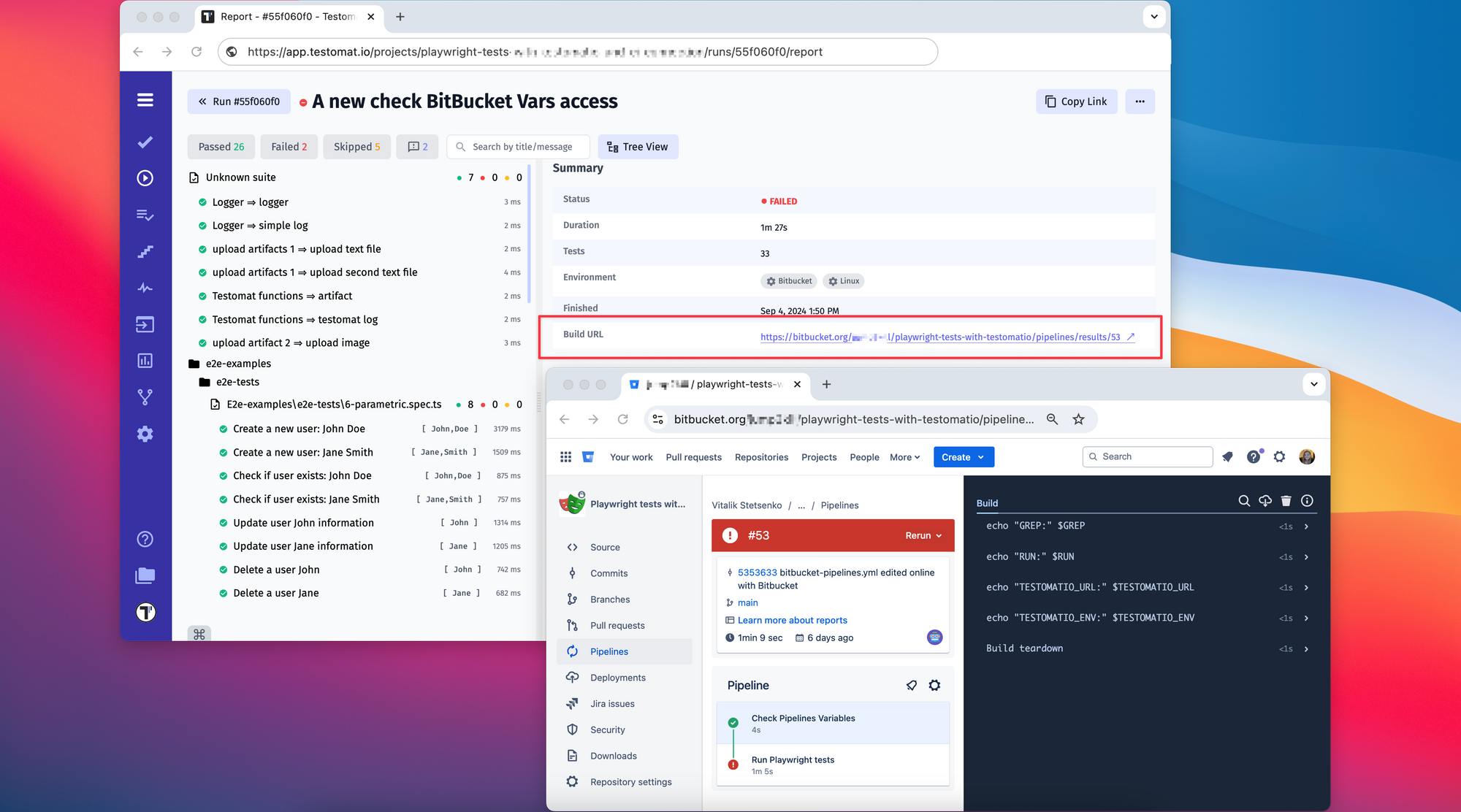This screenshot has height=812, width=1461.
Task: Show tests with comments filter
Action: 417,147
